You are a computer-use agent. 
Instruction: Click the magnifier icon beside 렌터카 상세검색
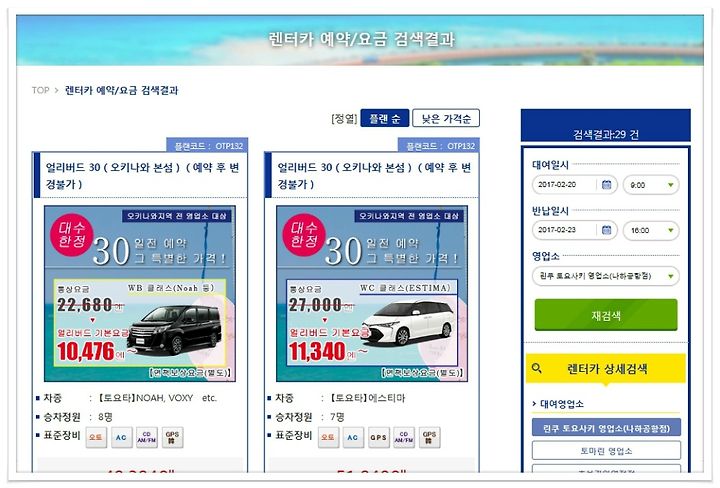536,368
